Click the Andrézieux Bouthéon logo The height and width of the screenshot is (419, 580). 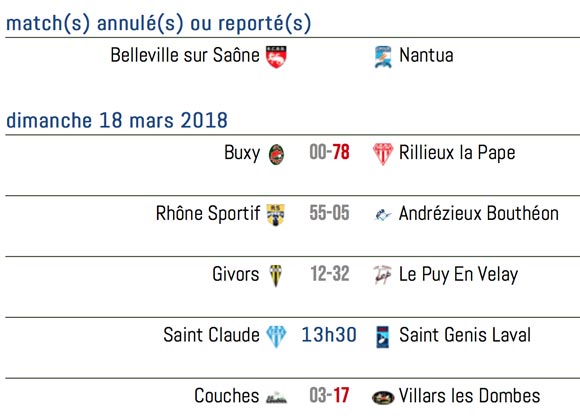pos(383,214)
